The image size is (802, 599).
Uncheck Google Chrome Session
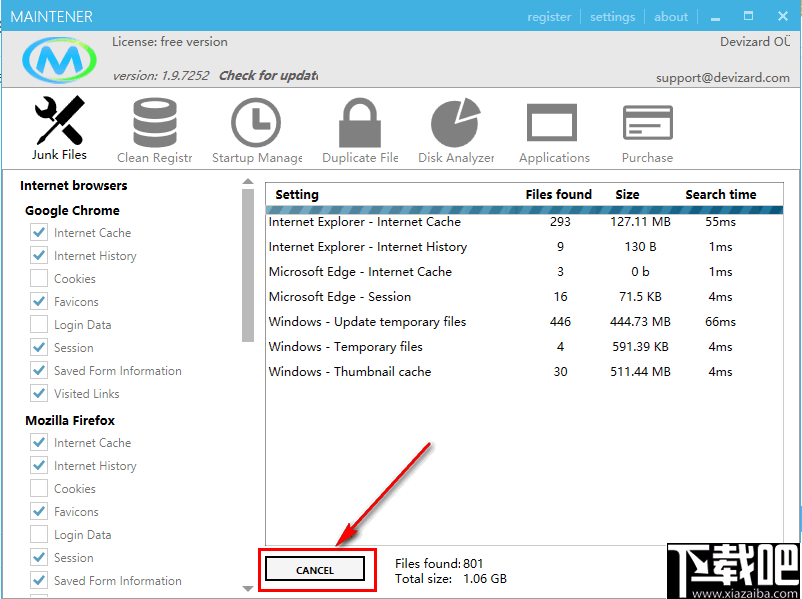[39, 347]
